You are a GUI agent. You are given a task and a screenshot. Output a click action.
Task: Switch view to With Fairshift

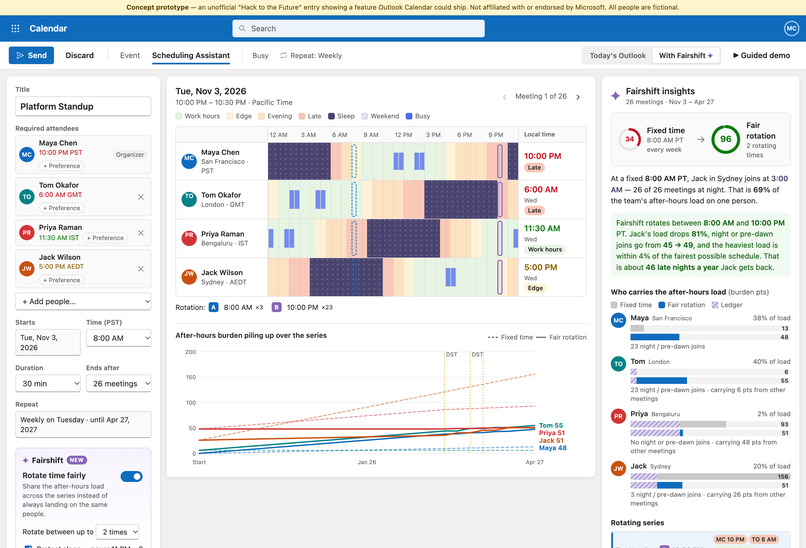[x=686, y=56]
